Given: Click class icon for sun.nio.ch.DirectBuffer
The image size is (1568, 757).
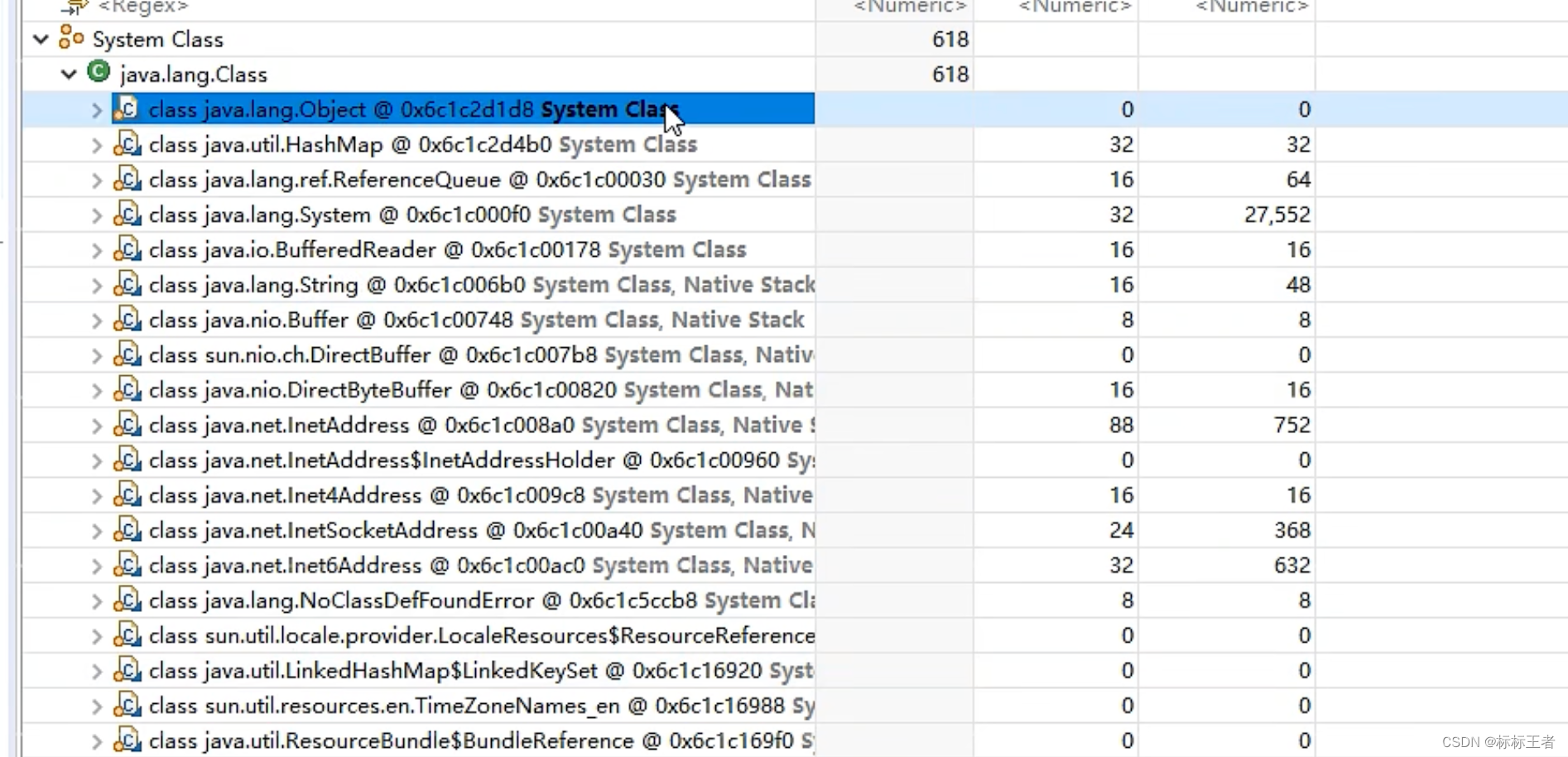Looking at the screenshot, I should point(127,354).
